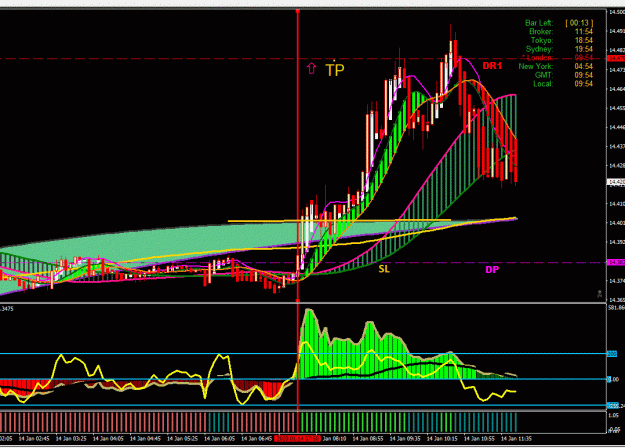Click the 'GMT:' clock label
Image resolution: width=625 pixels, height=448 pixels.
click(x=544, y=75)
